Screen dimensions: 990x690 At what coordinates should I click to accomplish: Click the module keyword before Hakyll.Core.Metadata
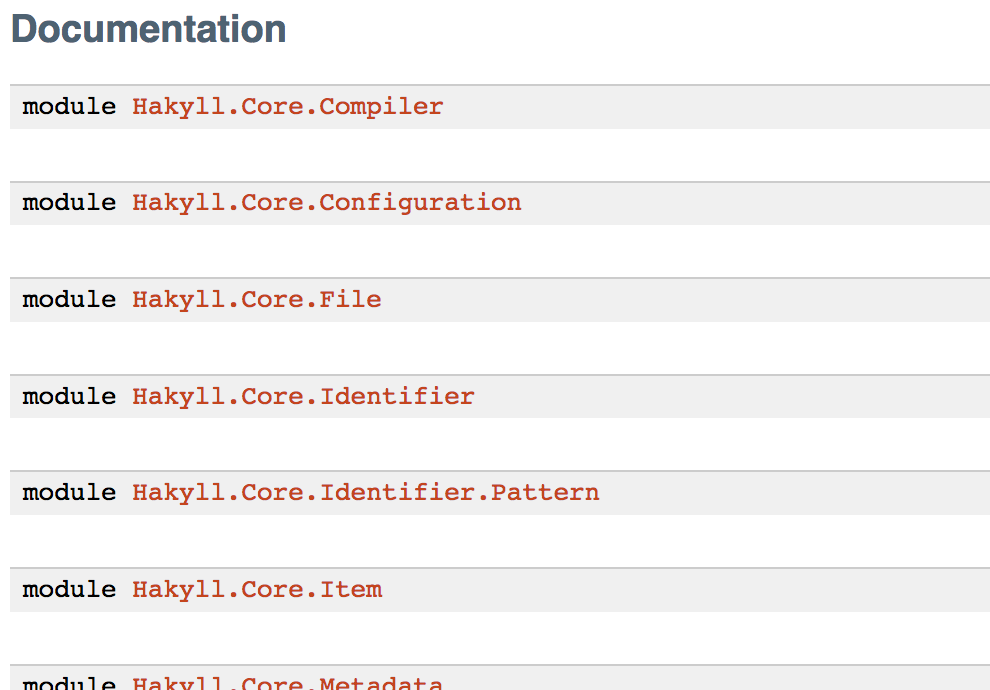[69, 683]
